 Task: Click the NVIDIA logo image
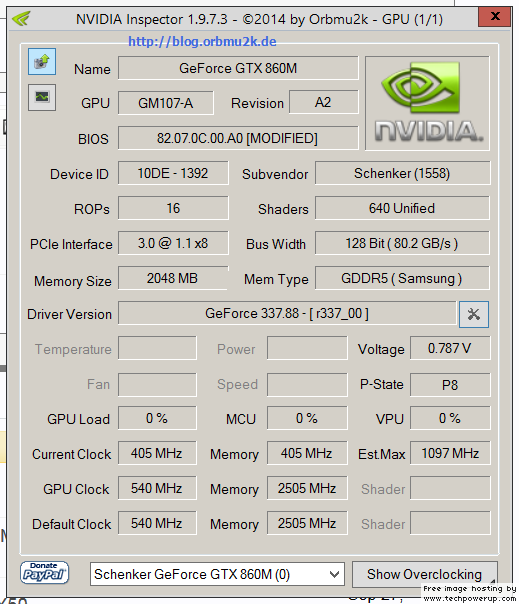(427, 103)
